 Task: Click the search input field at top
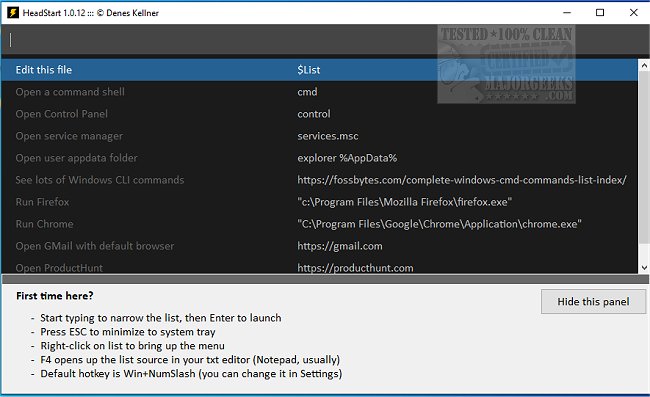tap(319, 40)
